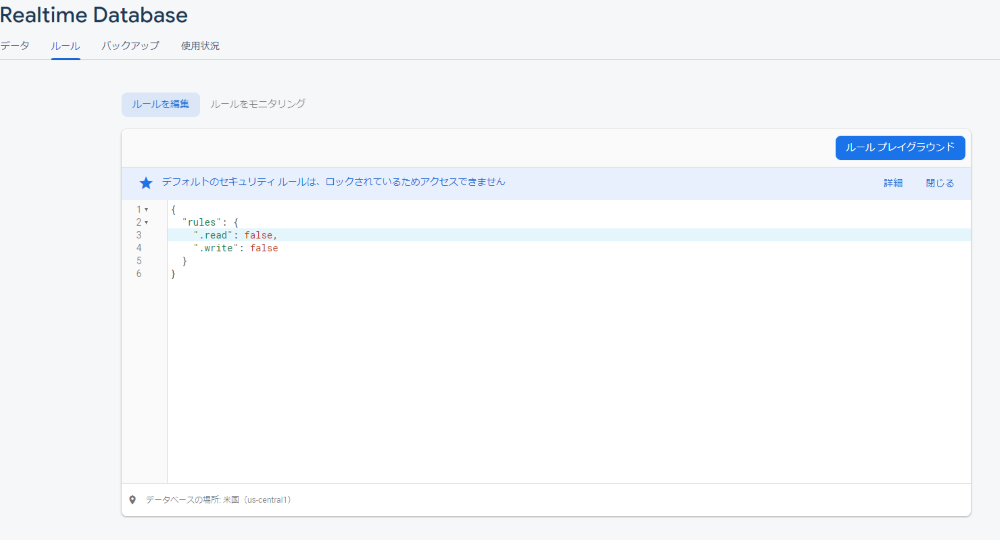Select the ルール tab
Screen dimensions: 1000x540
pos(65,46)
